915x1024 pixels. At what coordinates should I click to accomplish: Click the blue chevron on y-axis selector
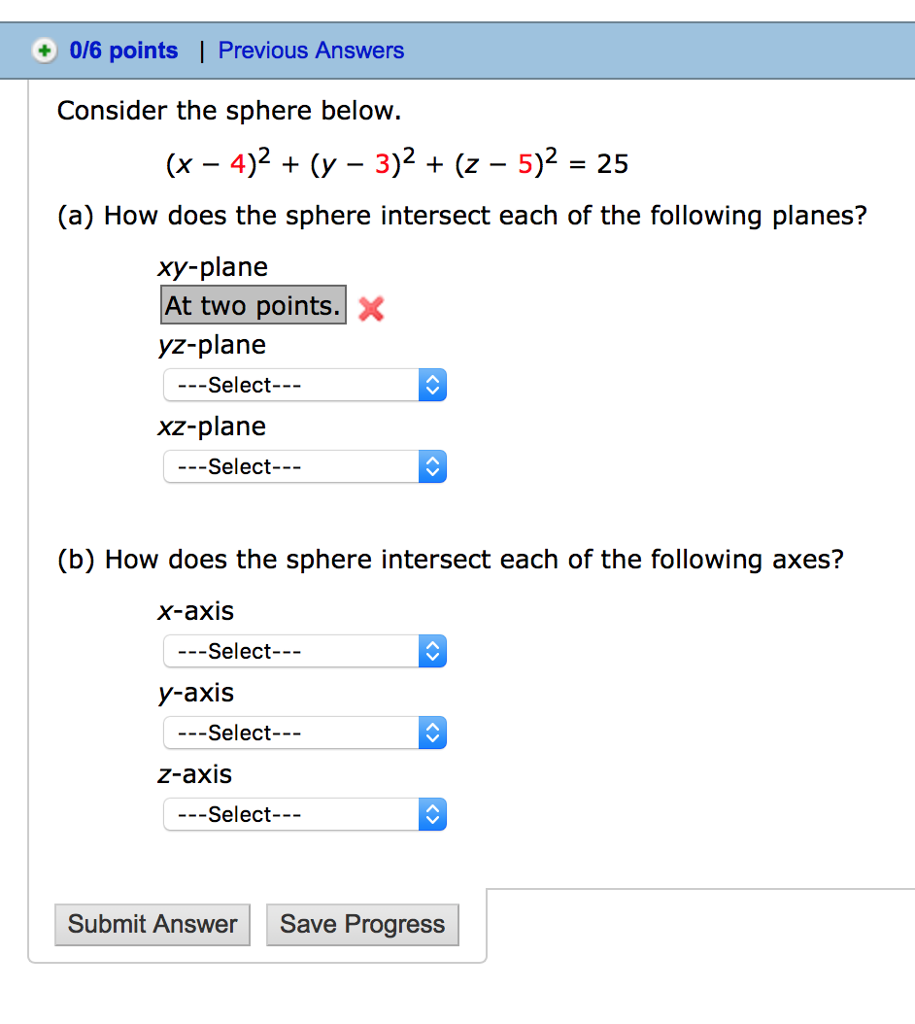tap(432, 732)
